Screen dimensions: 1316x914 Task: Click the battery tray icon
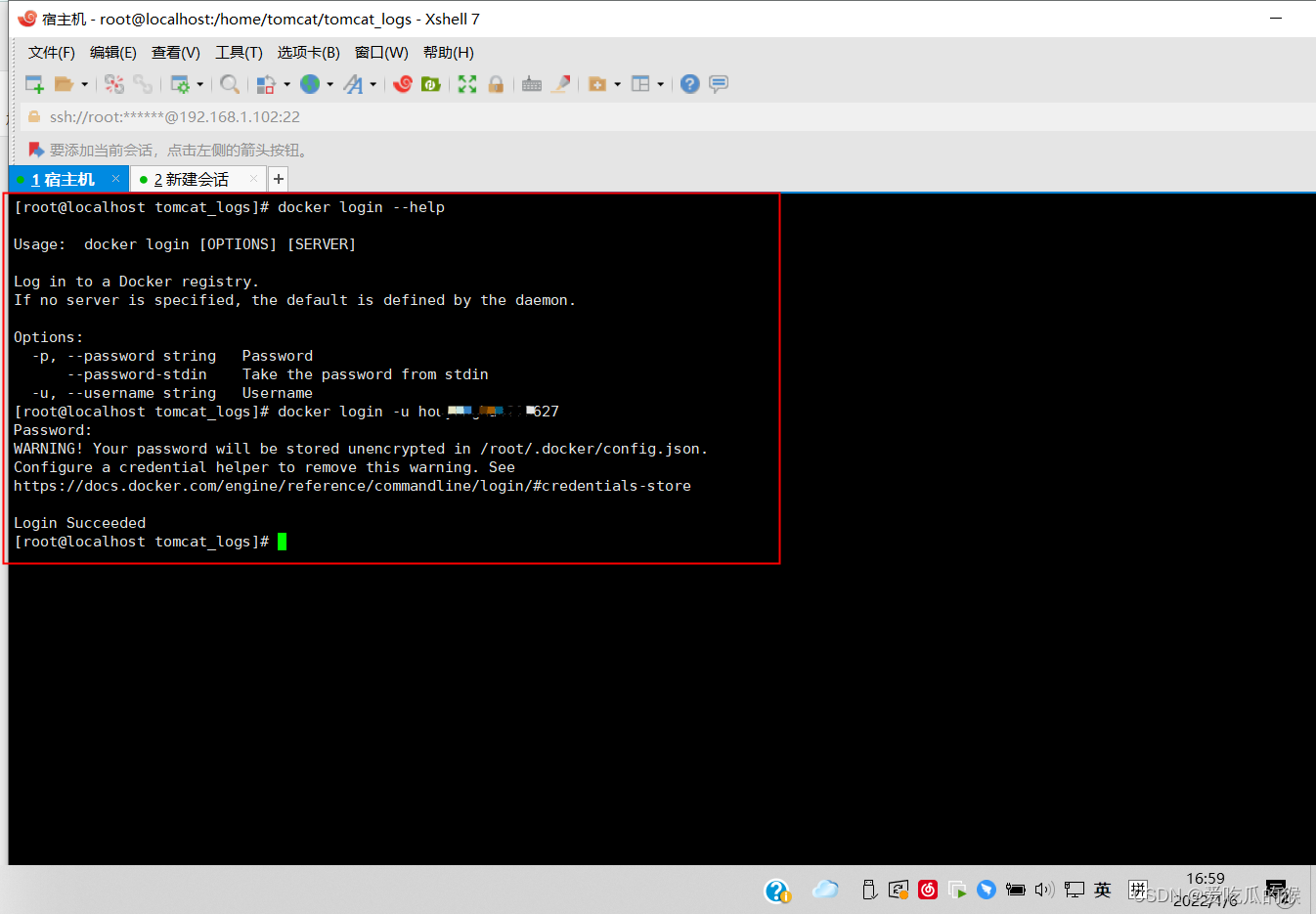1016,890
